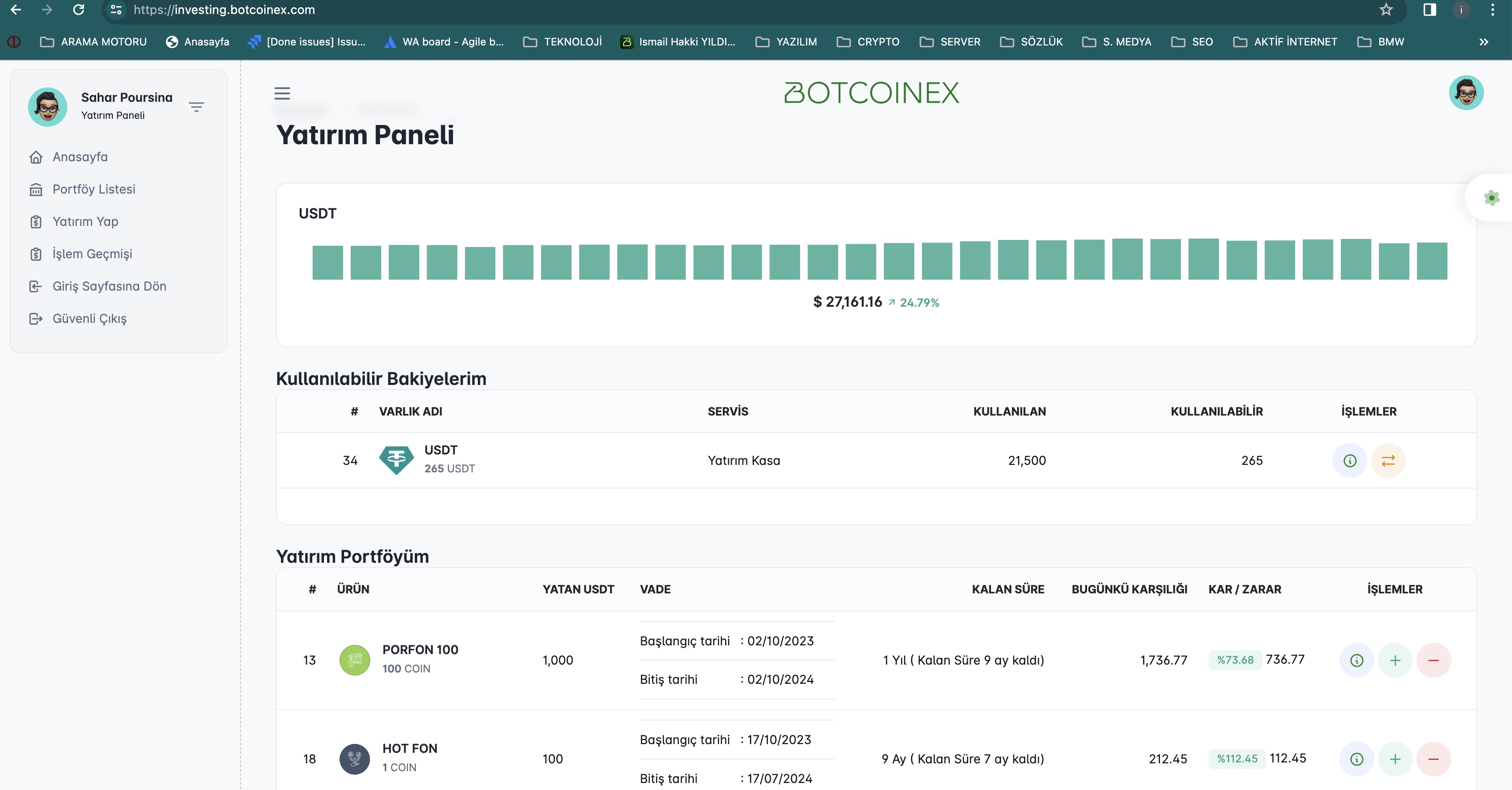Click the PORFON 100 product icon
This screenshot has width=1512, height=790.
point(355,660)
